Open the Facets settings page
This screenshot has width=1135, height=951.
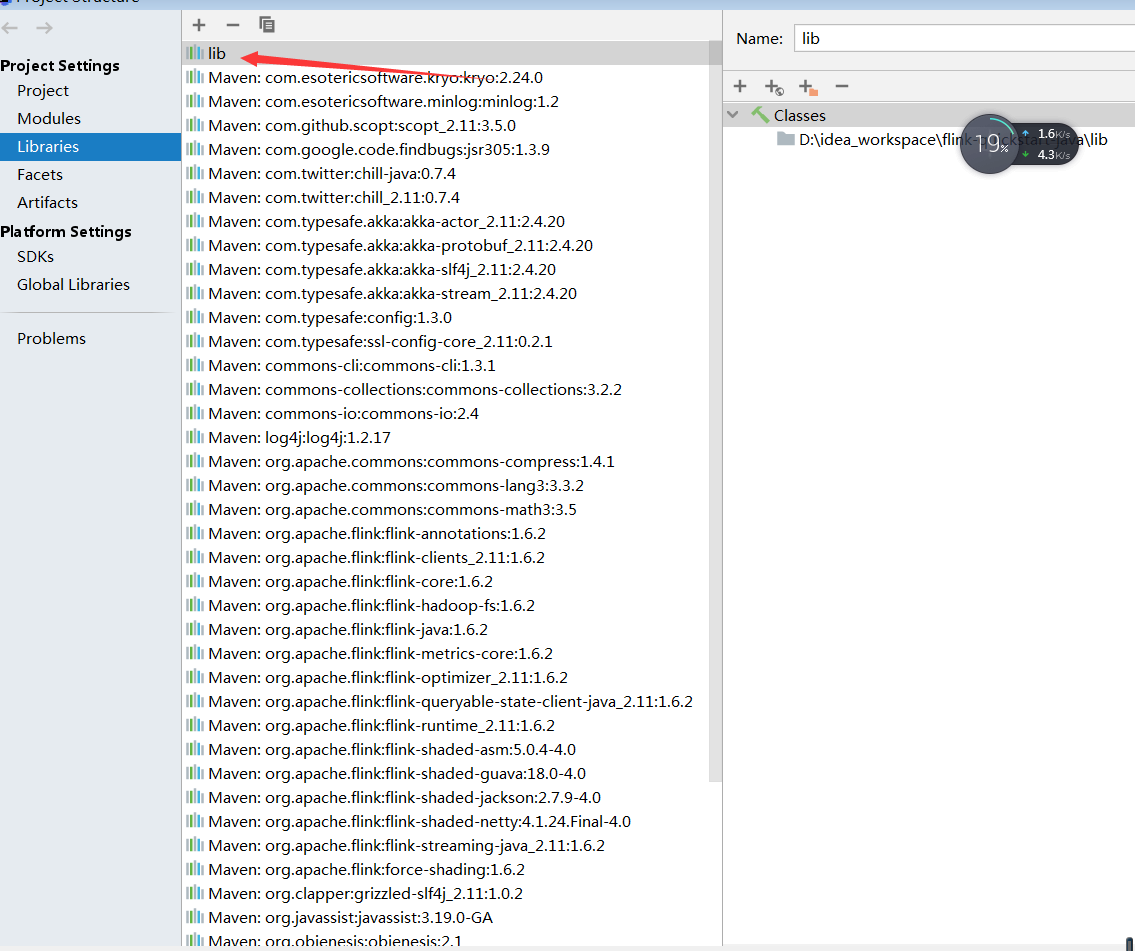pos(40,174)
